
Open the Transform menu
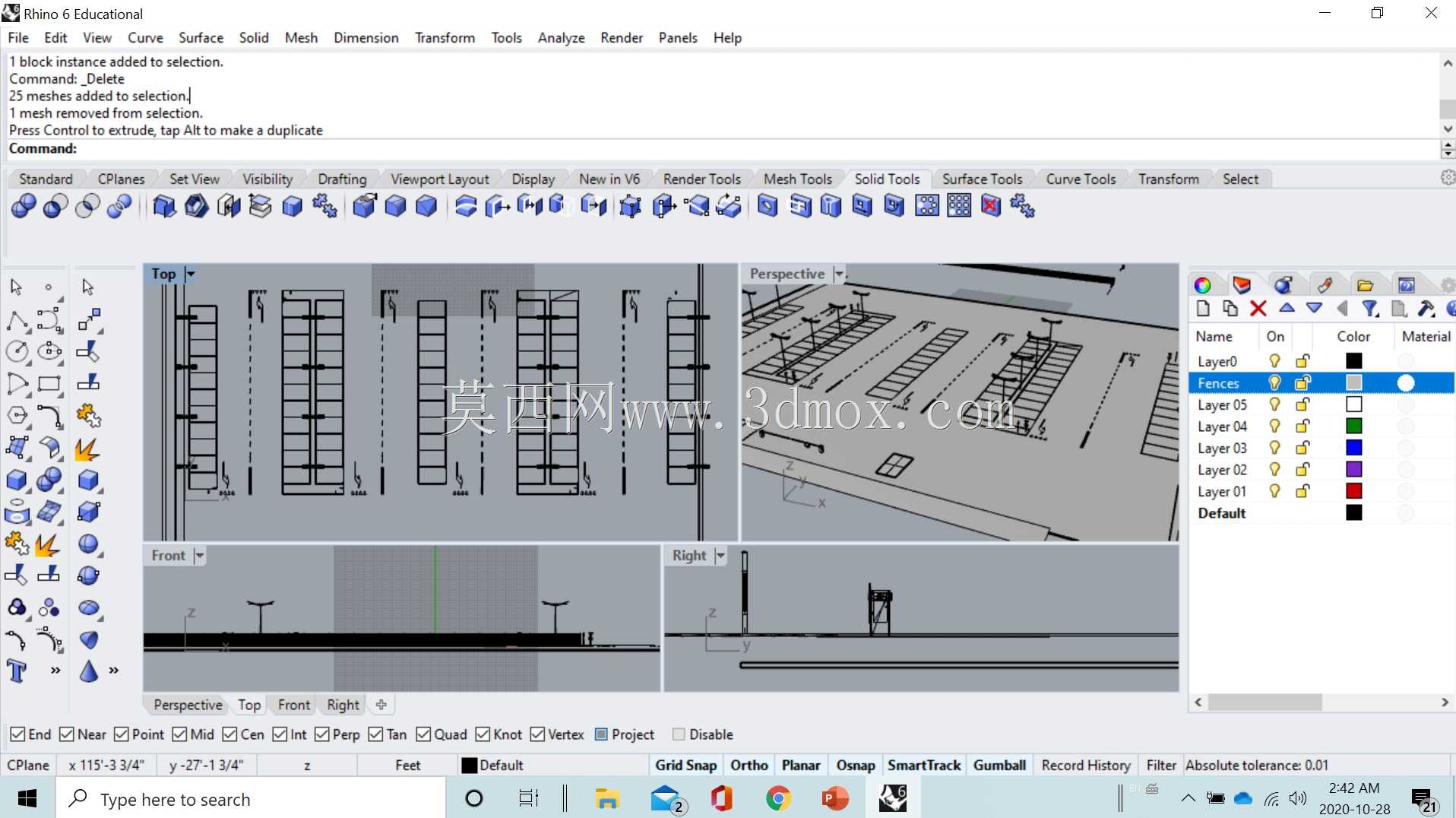445,38
